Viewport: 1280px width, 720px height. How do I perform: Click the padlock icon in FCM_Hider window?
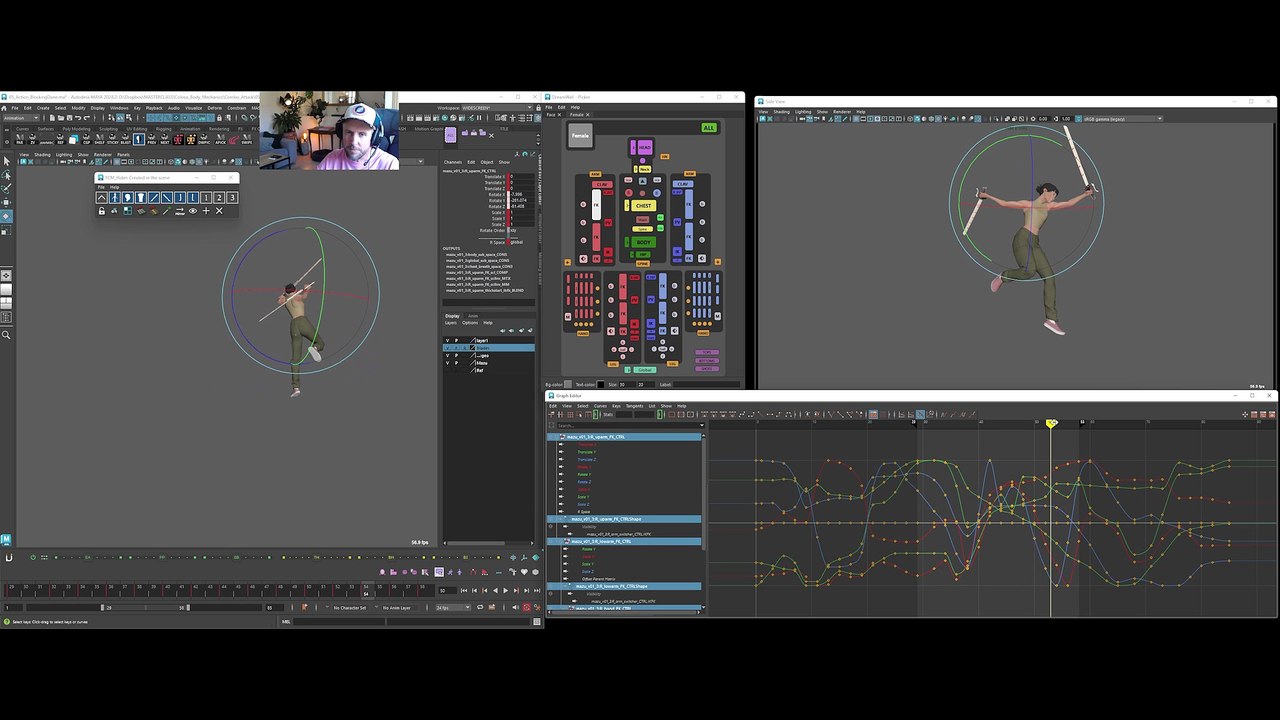click(101, 211)
